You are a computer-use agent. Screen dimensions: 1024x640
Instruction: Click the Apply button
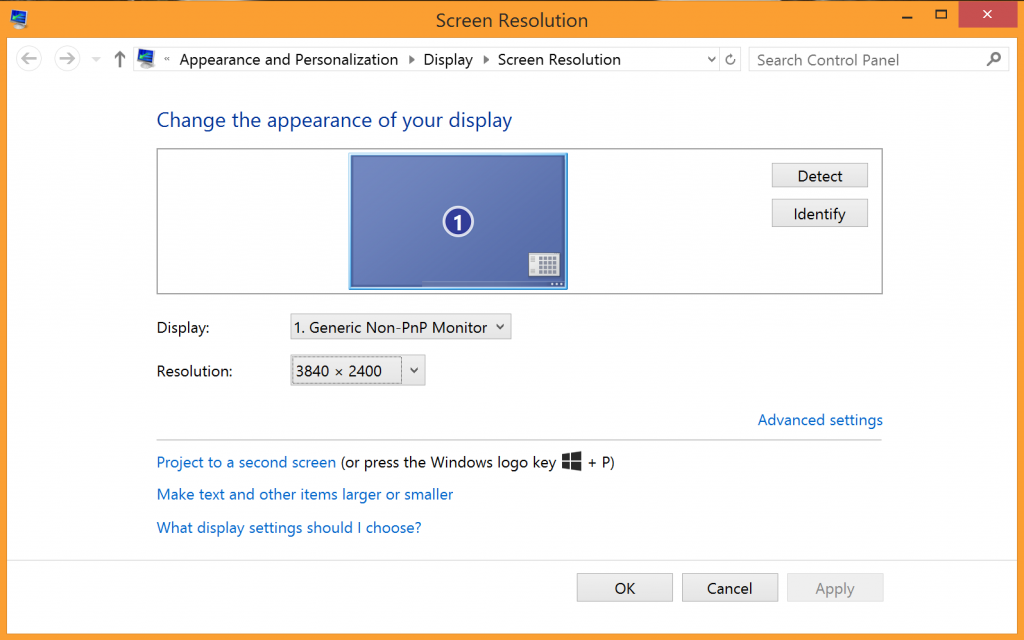click(835, 588)
